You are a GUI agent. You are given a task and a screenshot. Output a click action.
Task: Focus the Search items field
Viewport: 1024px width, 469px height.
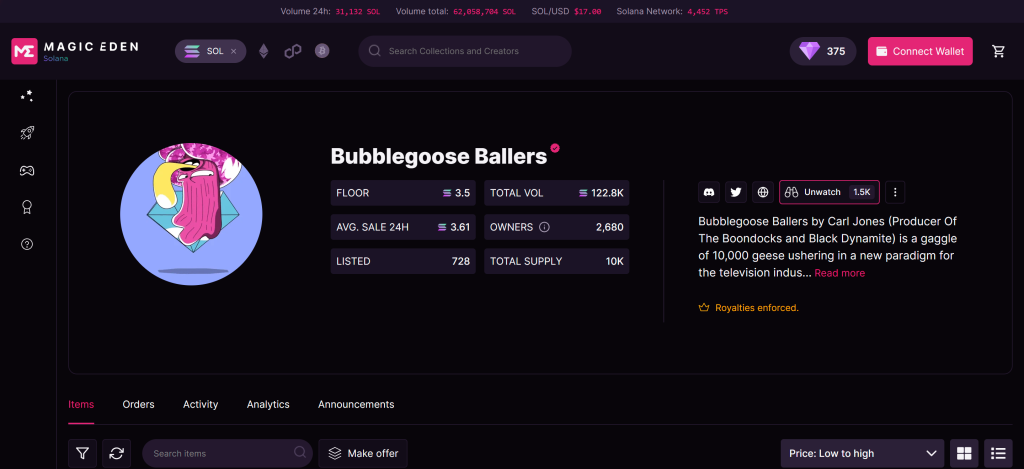pos(227,453)
